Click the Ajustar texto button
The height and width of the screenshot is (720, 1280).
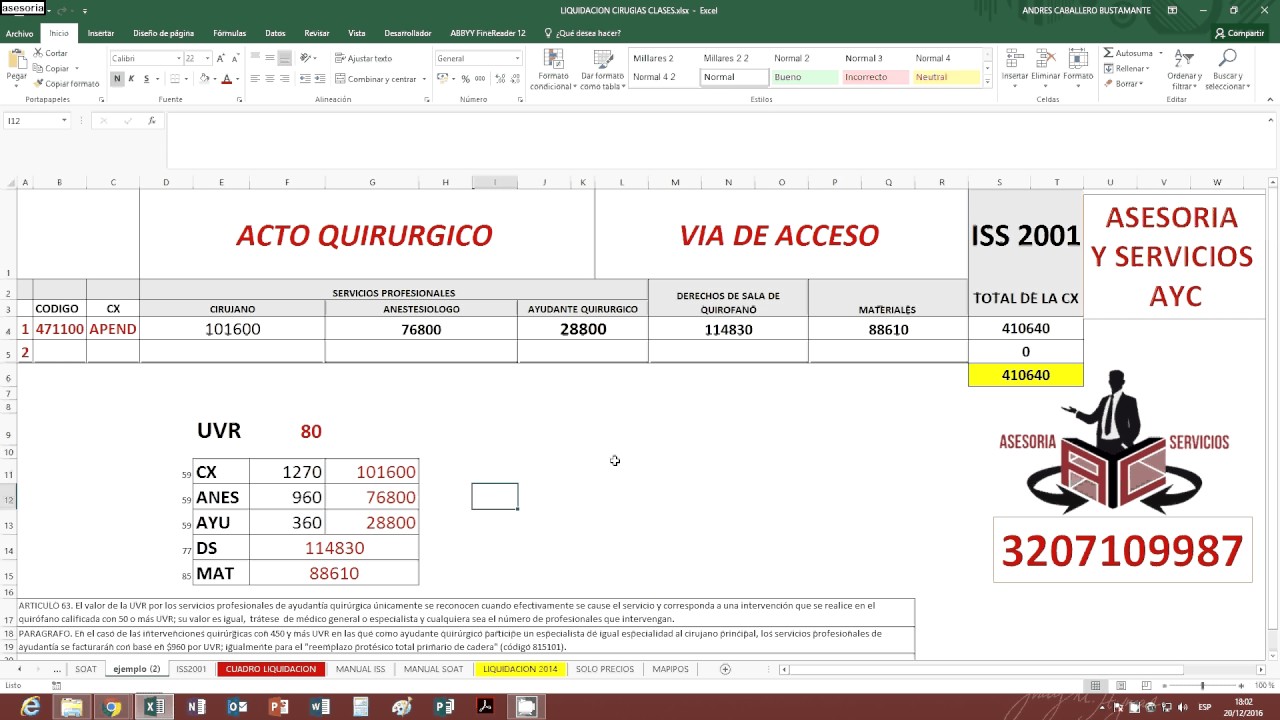[x=363, y=58]
